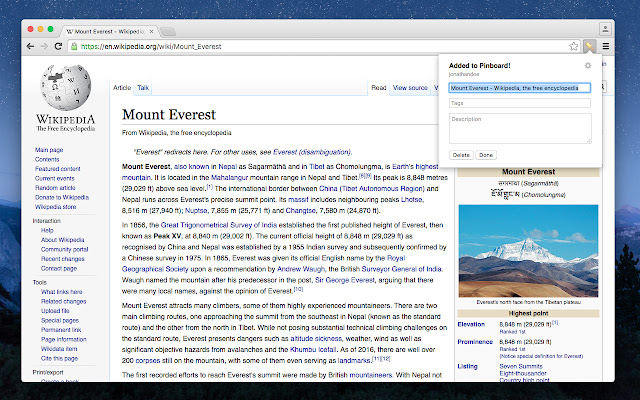Screen dimensions: 640x400
Task: Open Pinboard popup settings gear
Action: click(x=588, y=65)
